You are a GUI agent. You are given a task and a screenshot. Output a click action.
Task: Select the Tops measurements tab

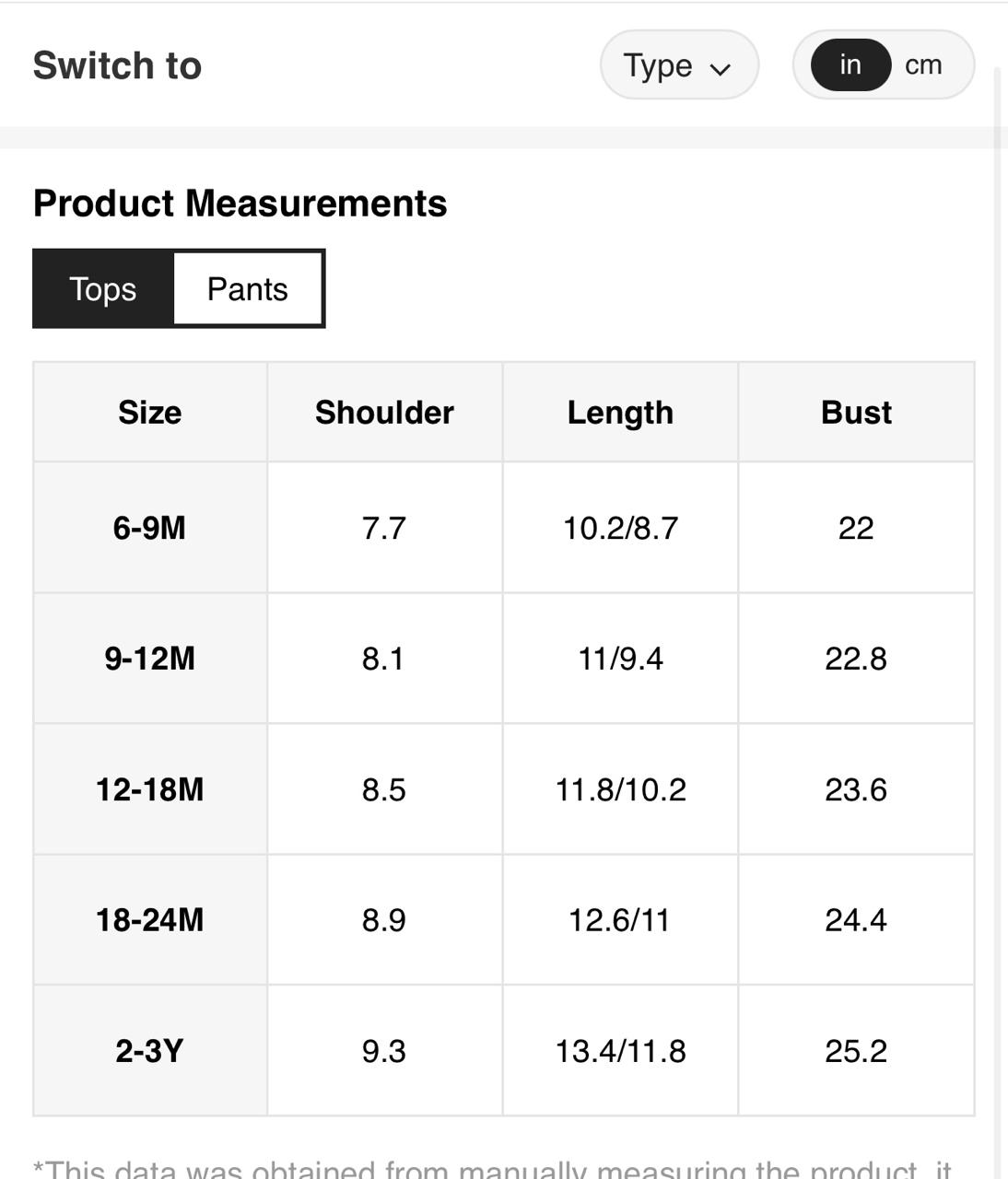click(x=103, y=289)
